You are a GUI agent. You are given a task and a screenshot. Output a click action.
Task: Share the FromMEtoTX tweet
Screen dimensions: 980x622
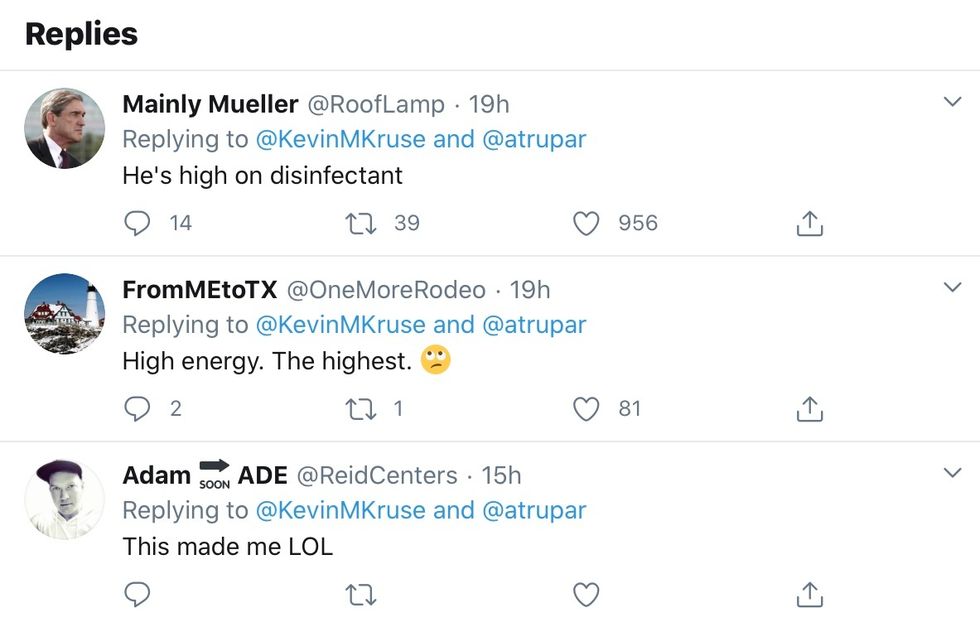point(809,409)
